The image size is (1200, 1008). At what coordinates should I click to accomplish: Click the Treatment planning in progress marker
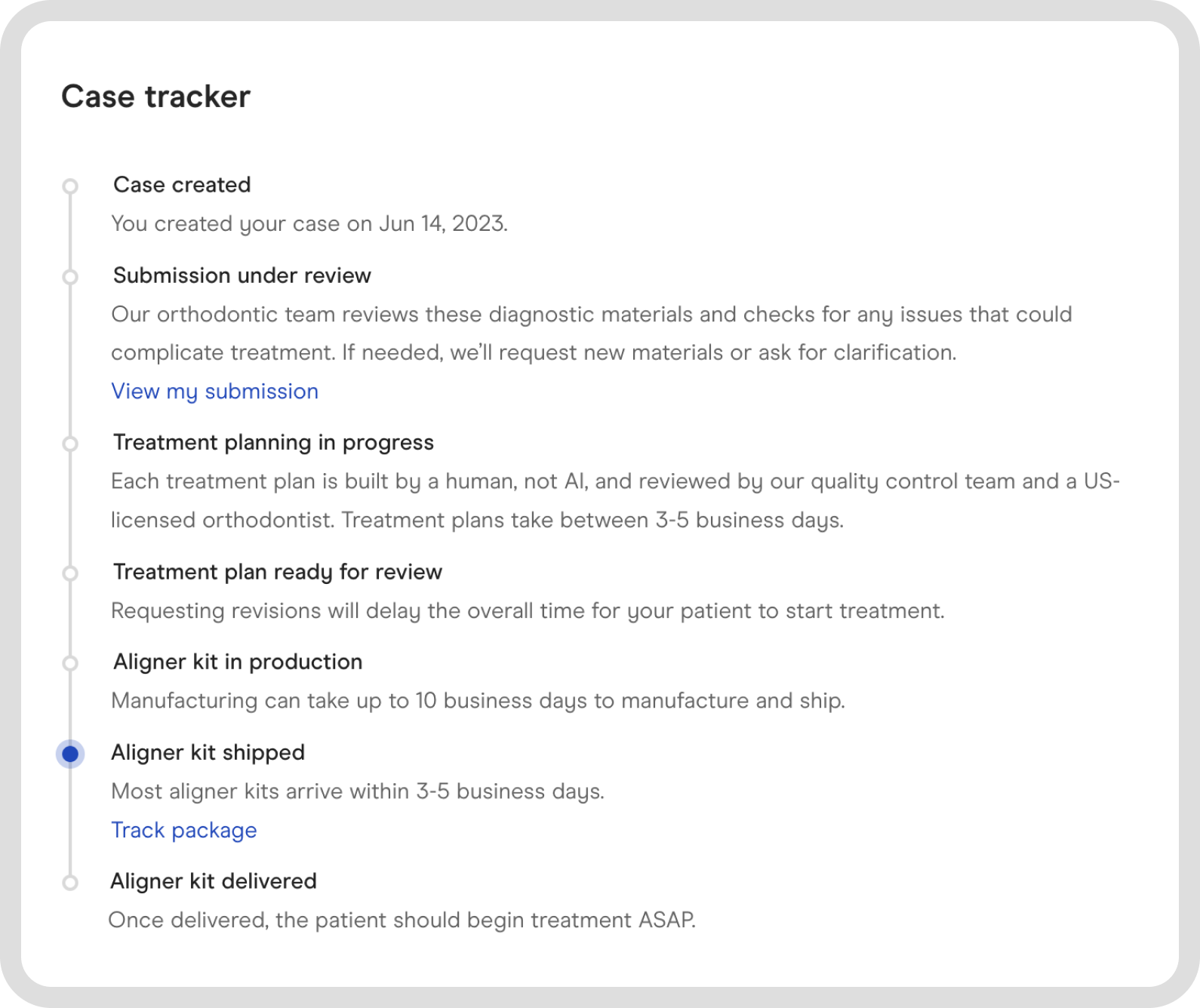(70, 444)
